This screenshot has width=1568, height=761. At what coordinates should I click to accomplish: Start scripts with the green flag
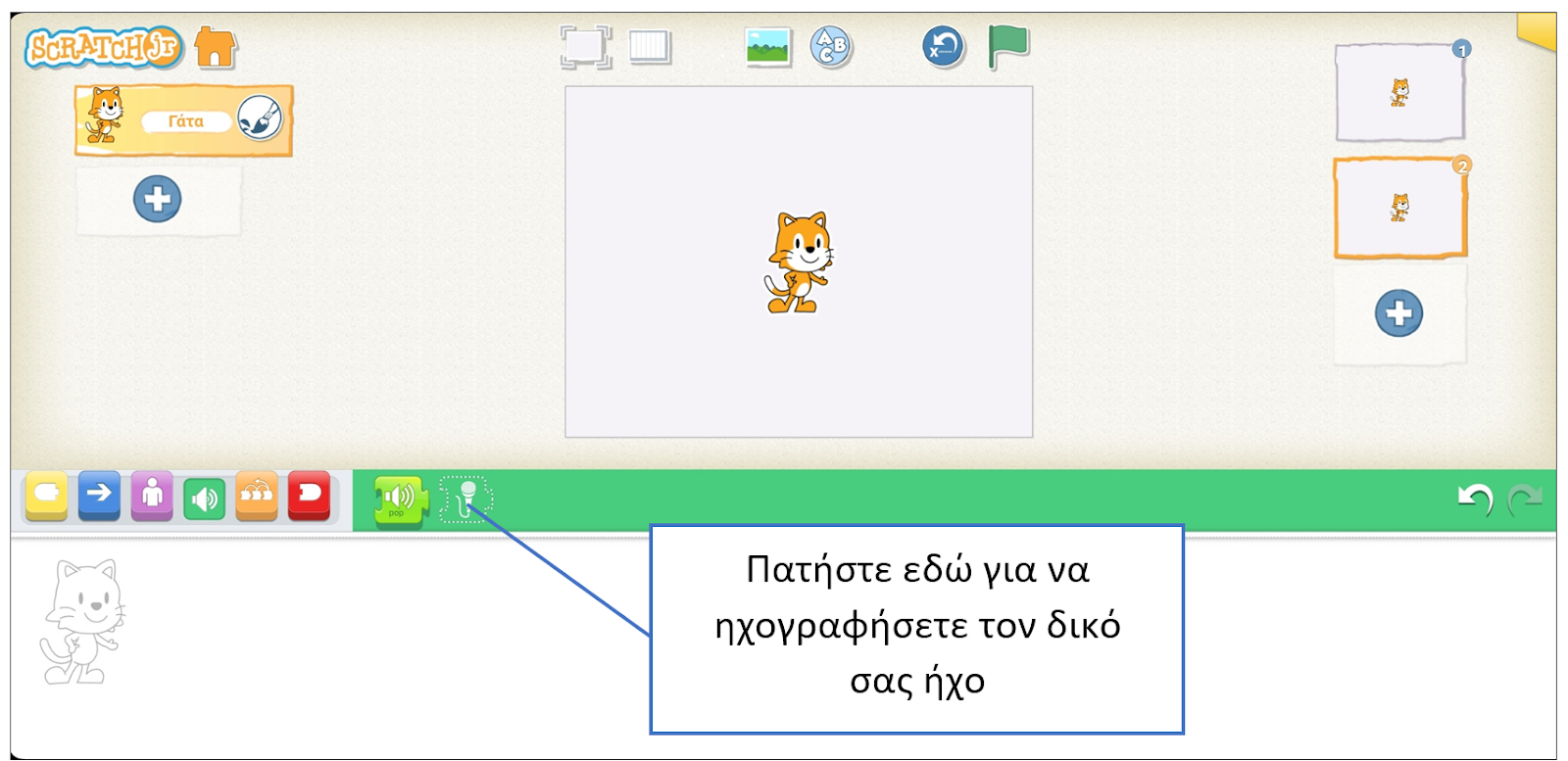point(1007,46)
